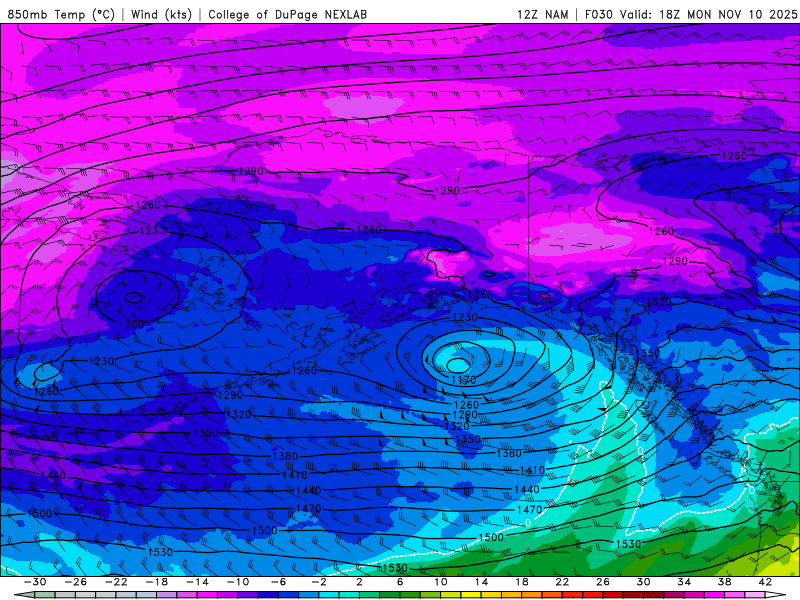Select the 'Wind (kts)' header label
Viewport: 800px width, 600px height.
pos(161,14)
